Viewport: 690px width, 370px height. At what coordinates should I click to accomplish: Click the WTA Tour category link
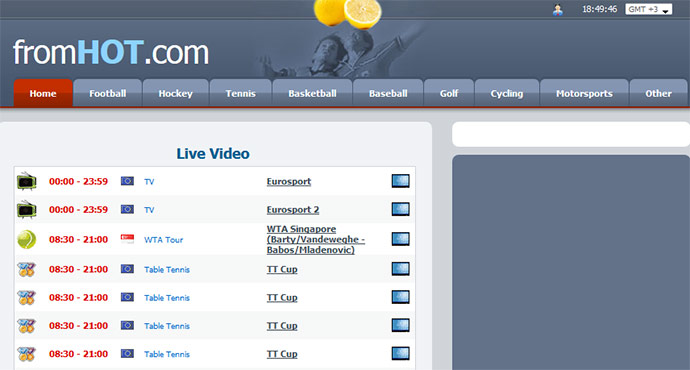point(163,240)
